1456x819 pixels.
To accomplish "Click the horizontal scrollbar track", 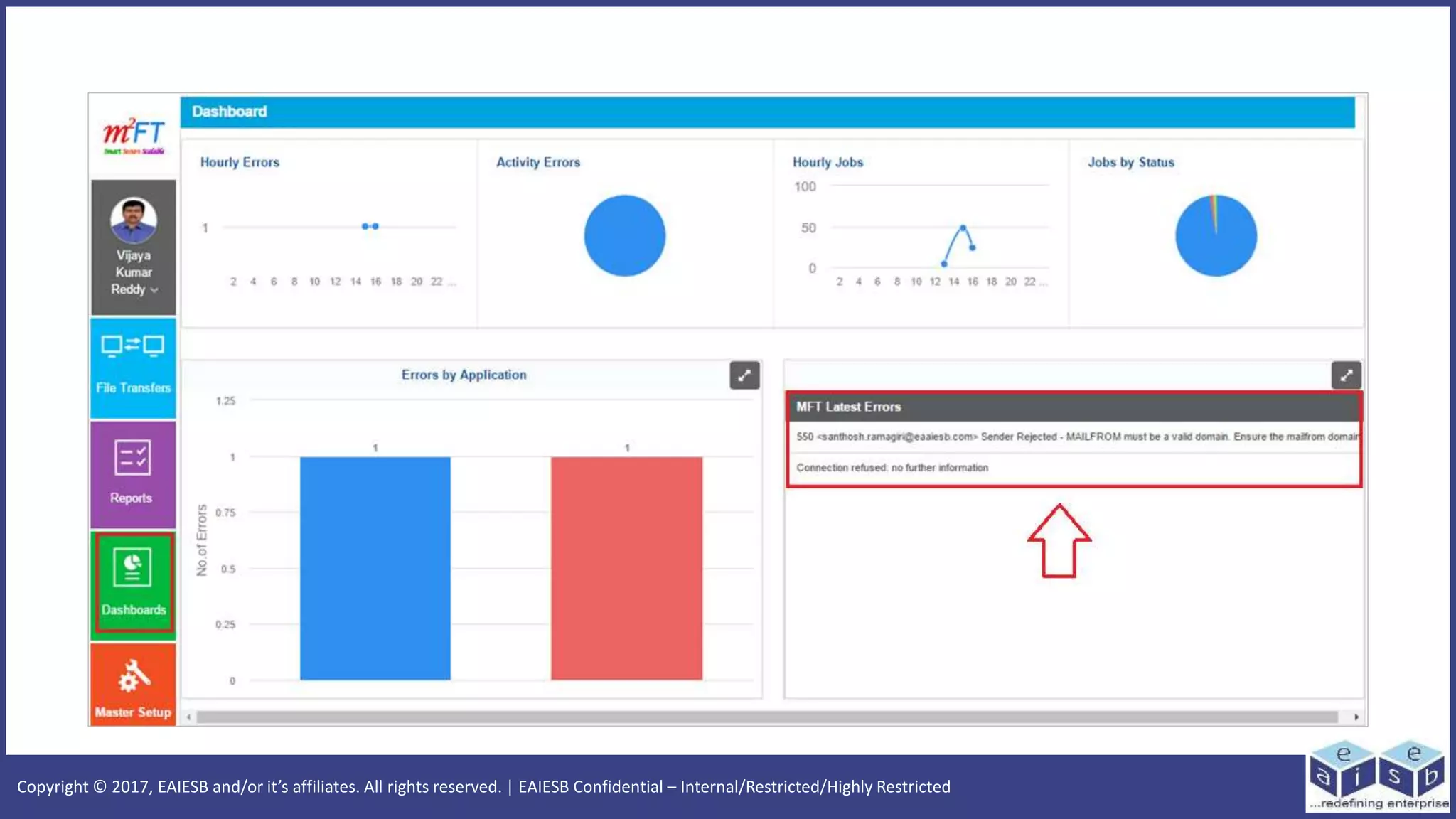I will tap(768, 717).
